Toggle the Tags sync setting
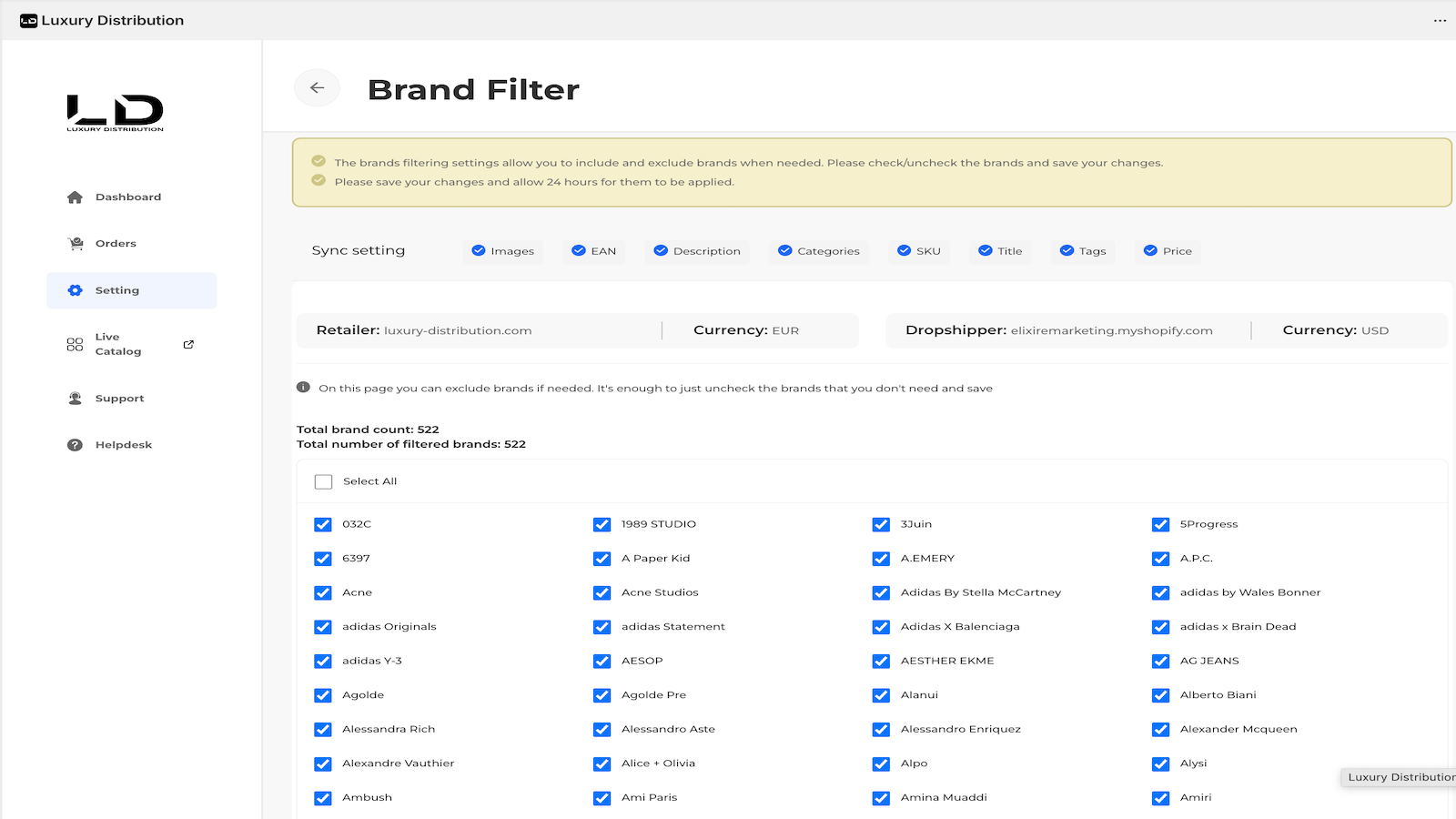This screenshot has width=1456, height=819. 1083,251
